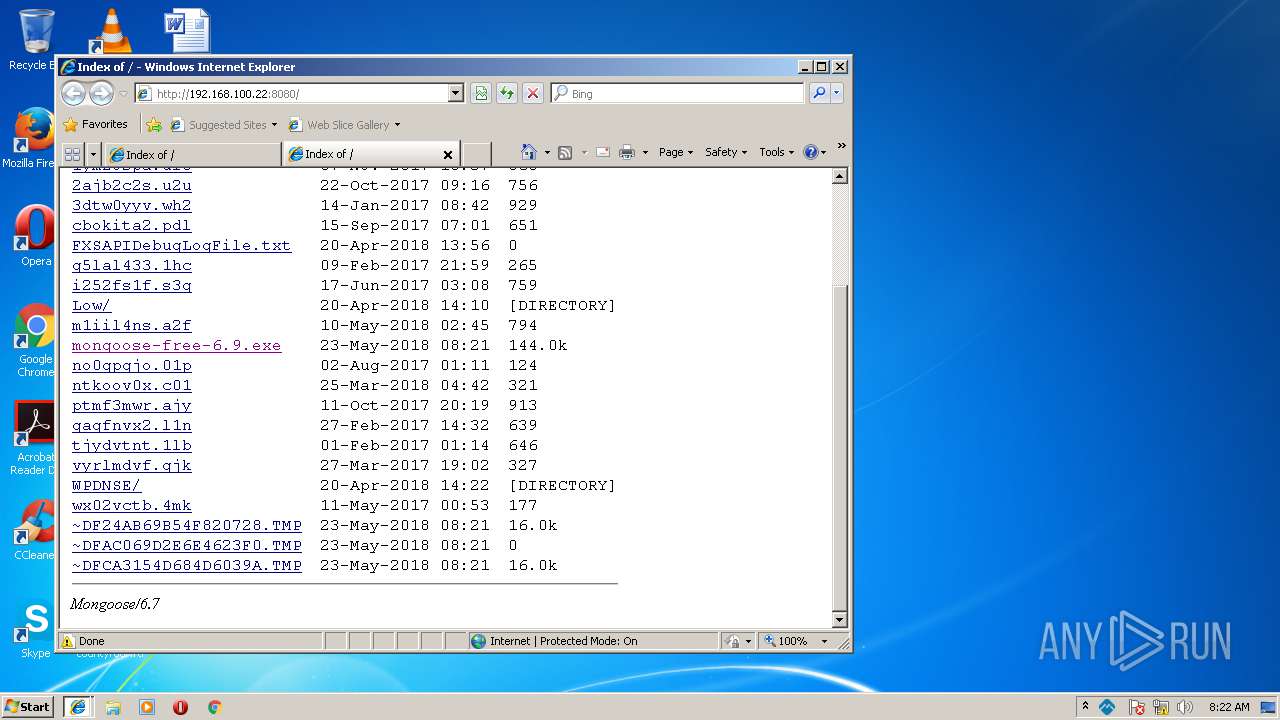Image resolution: width=1280 pixels, height=720 pixels.
Task: Click the protected mode security status icon
Action: (x=733, y=641)
